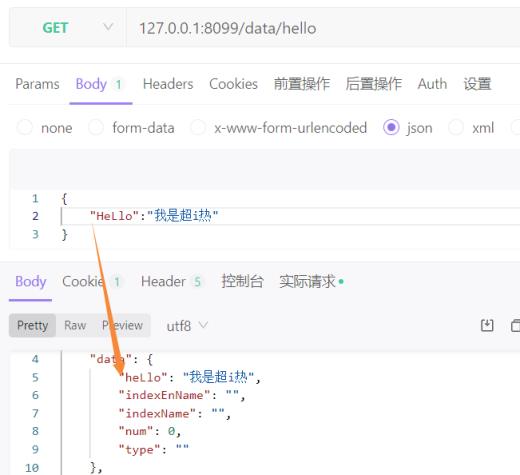Screen dimensions: 520x475
Task: Open the request Cookies tab
Action: pos(233,84)
